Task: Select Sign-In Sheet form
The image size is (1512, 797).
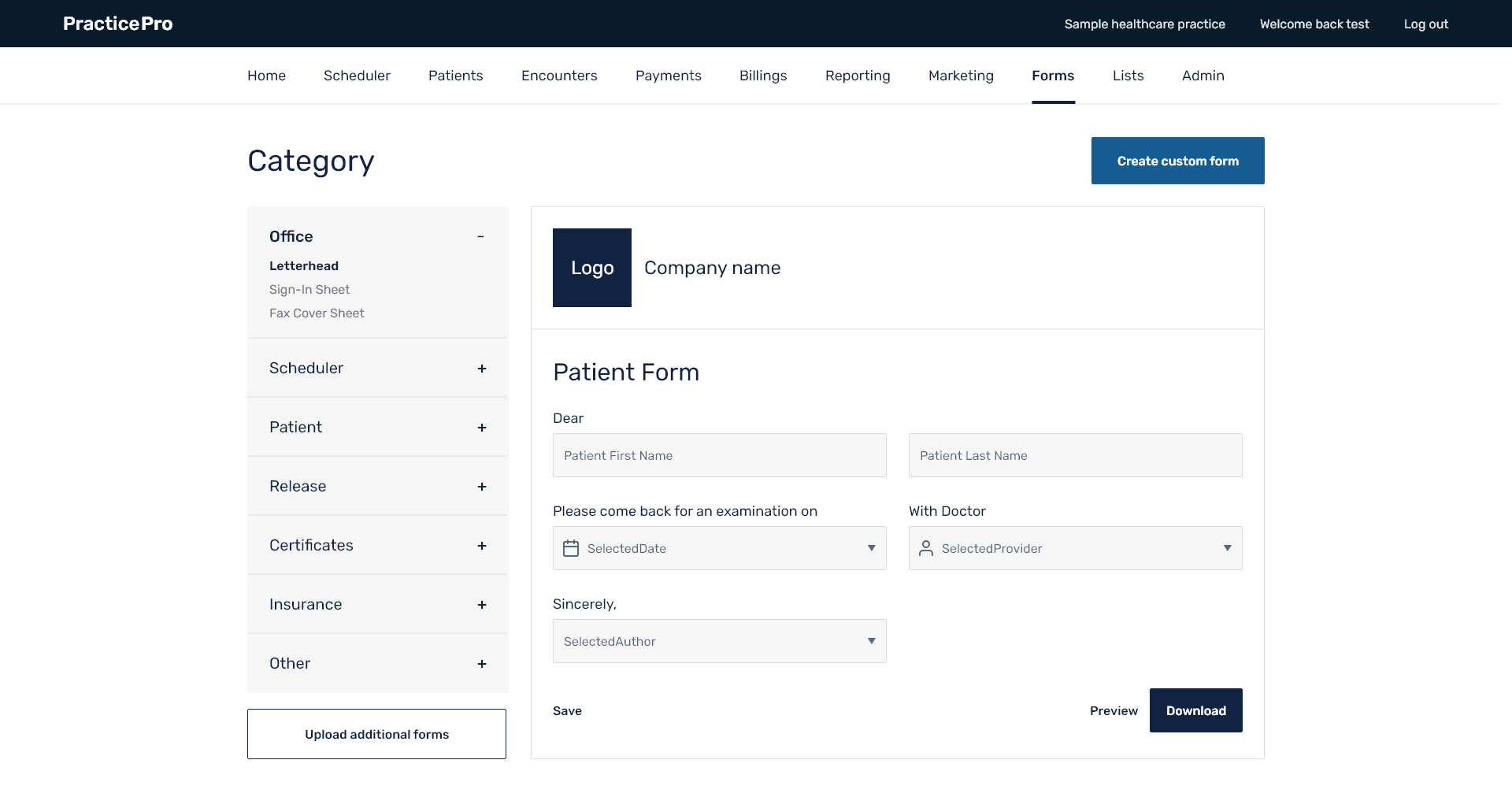Action: [x=309, y=290]
